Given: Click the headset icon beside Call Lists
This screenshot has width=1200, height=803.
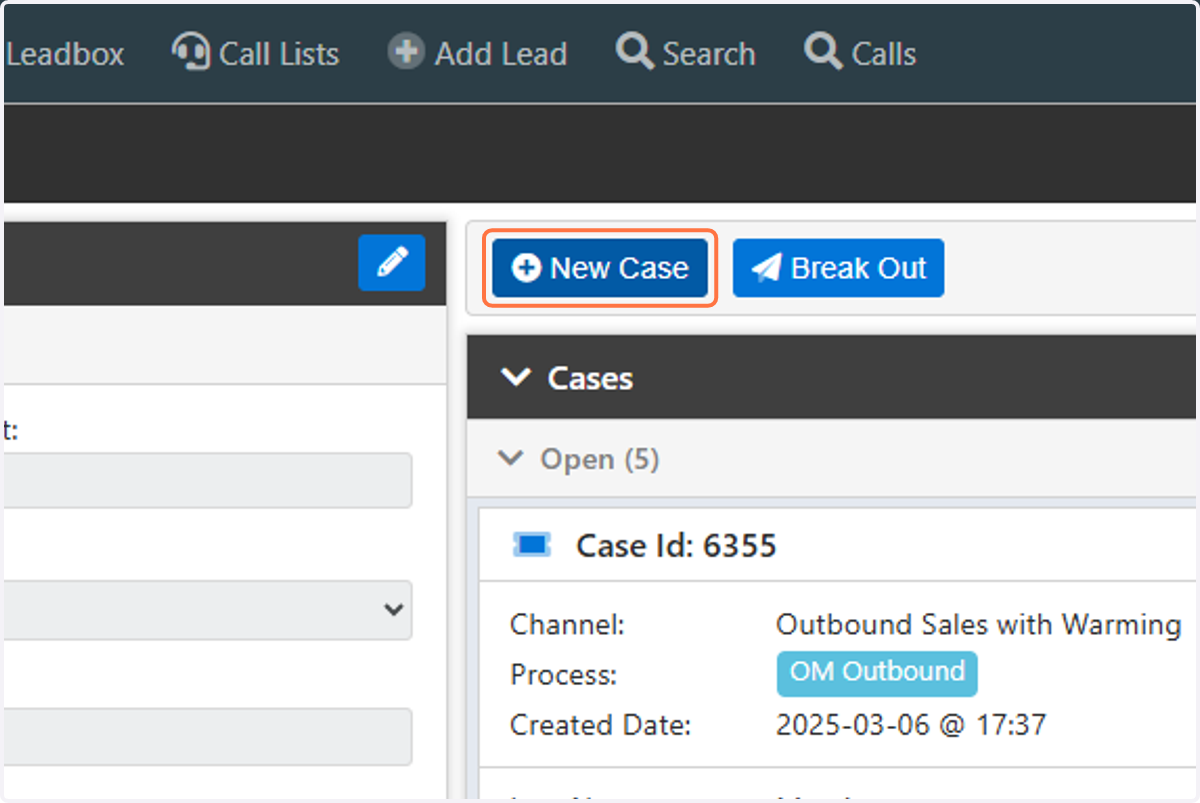Looking at the screenshot, I should click(190, 52).
